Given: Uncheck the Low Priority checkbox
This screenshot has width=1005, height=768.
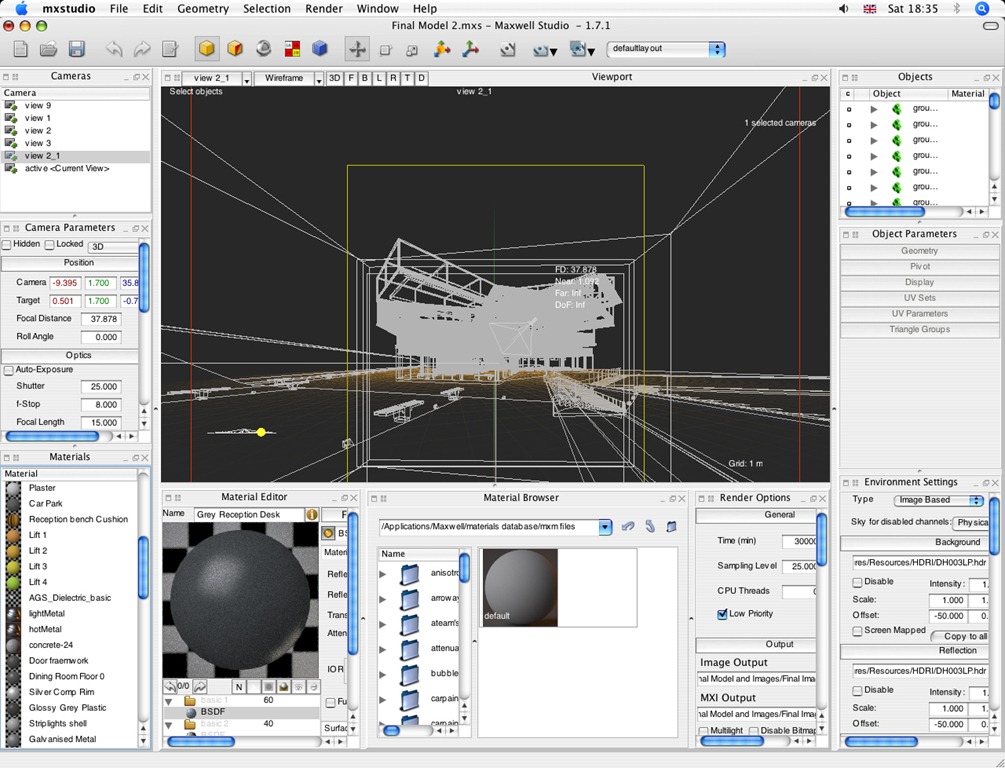Looking at the screenshot, I should [x=722, y=614].
